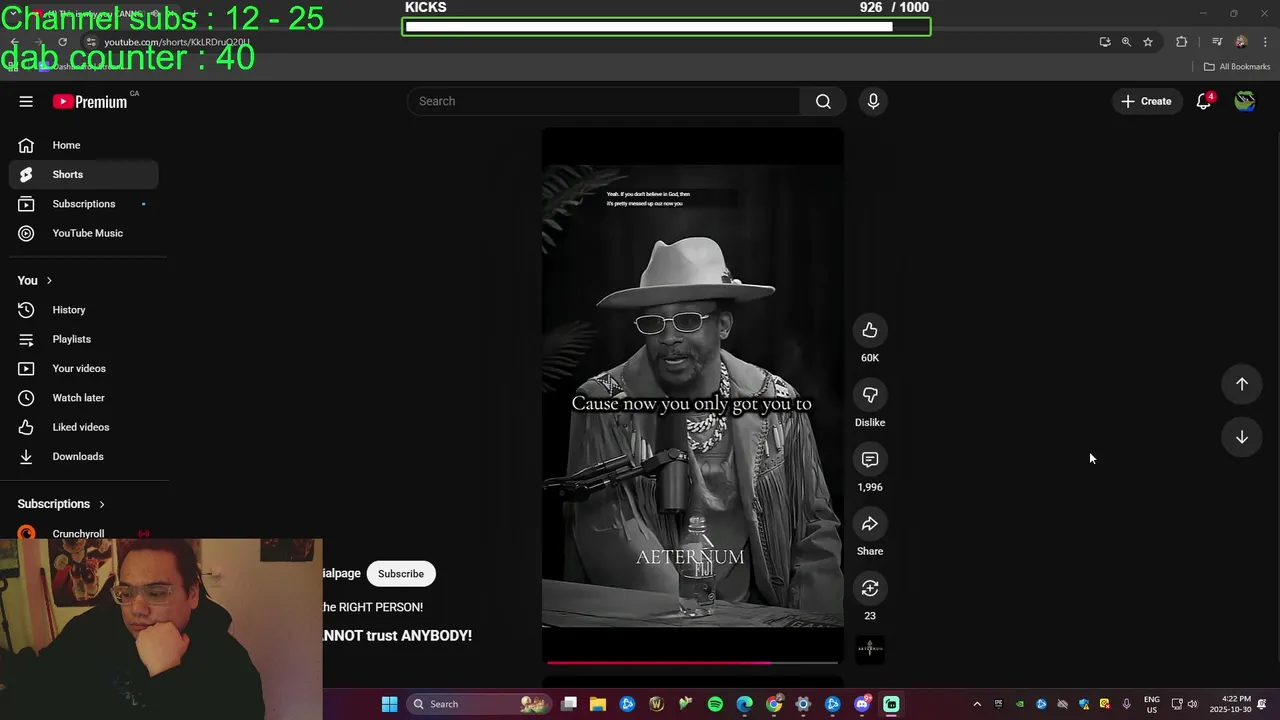Open Spotify from taskbar
The image size is (1280, 720).
click(715, 704)
